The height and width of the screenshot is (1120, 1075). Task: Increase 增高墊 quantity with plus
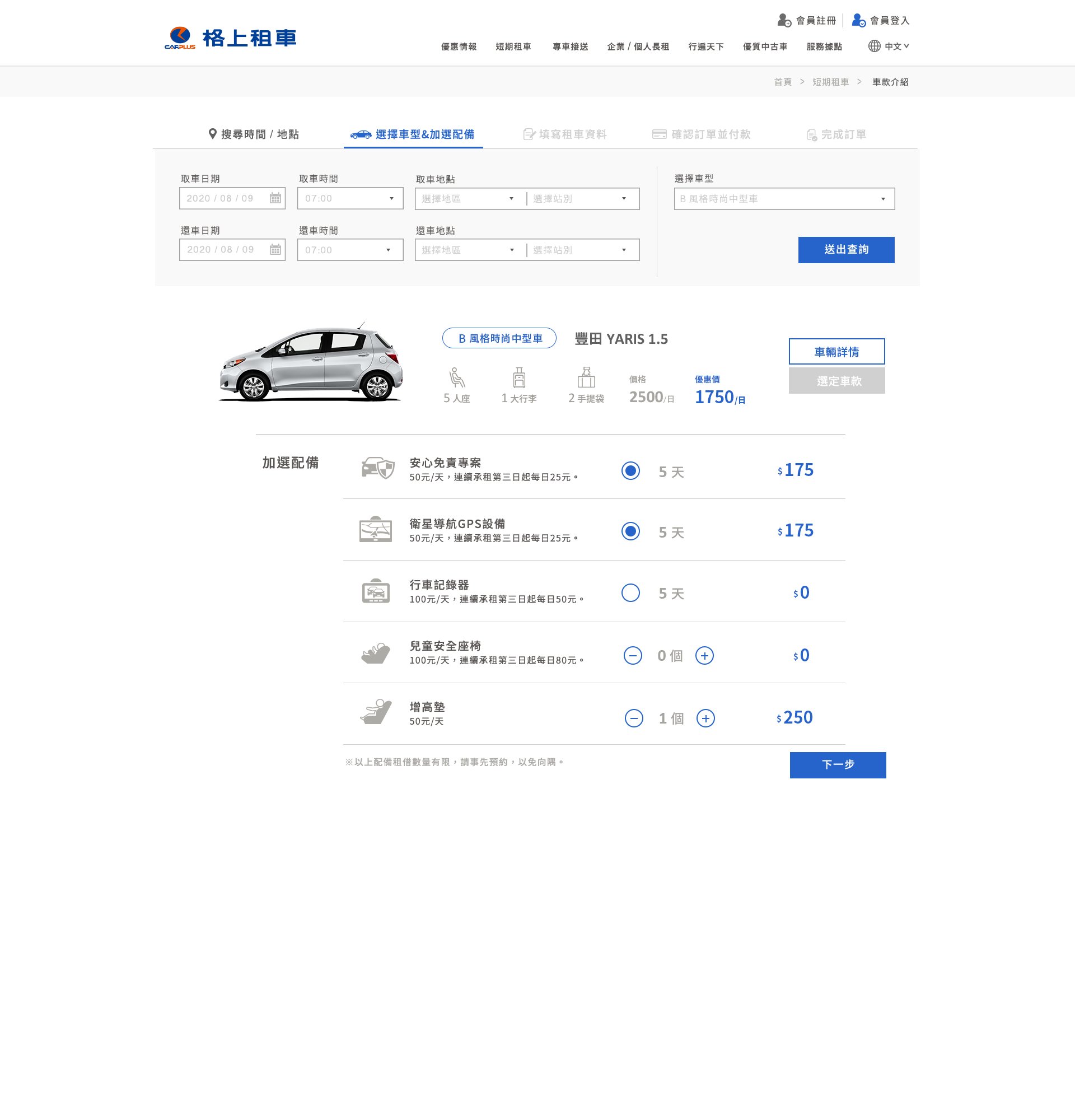tap(705, 718)
